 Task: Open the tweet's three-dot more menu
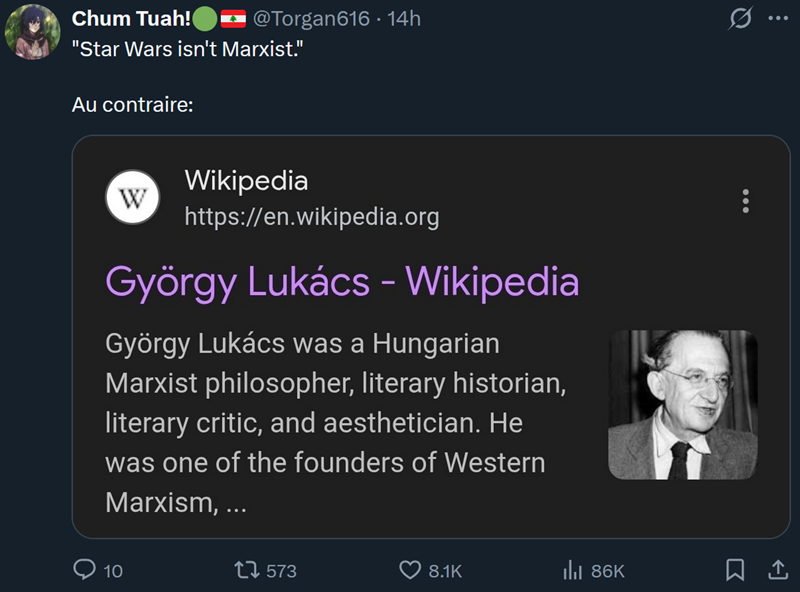click(778, 19)
